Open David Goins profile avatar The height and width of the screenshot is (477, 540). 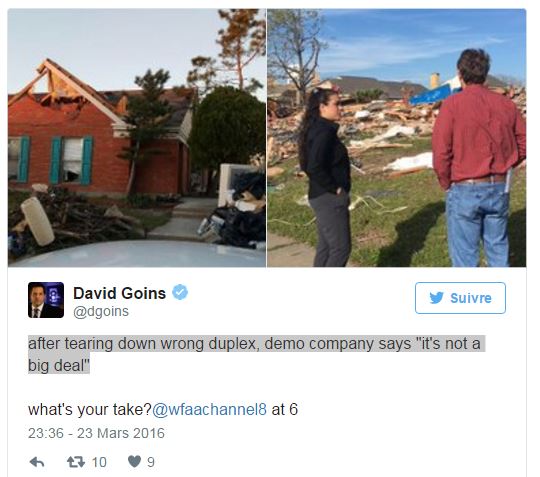[x=46, y=300]
